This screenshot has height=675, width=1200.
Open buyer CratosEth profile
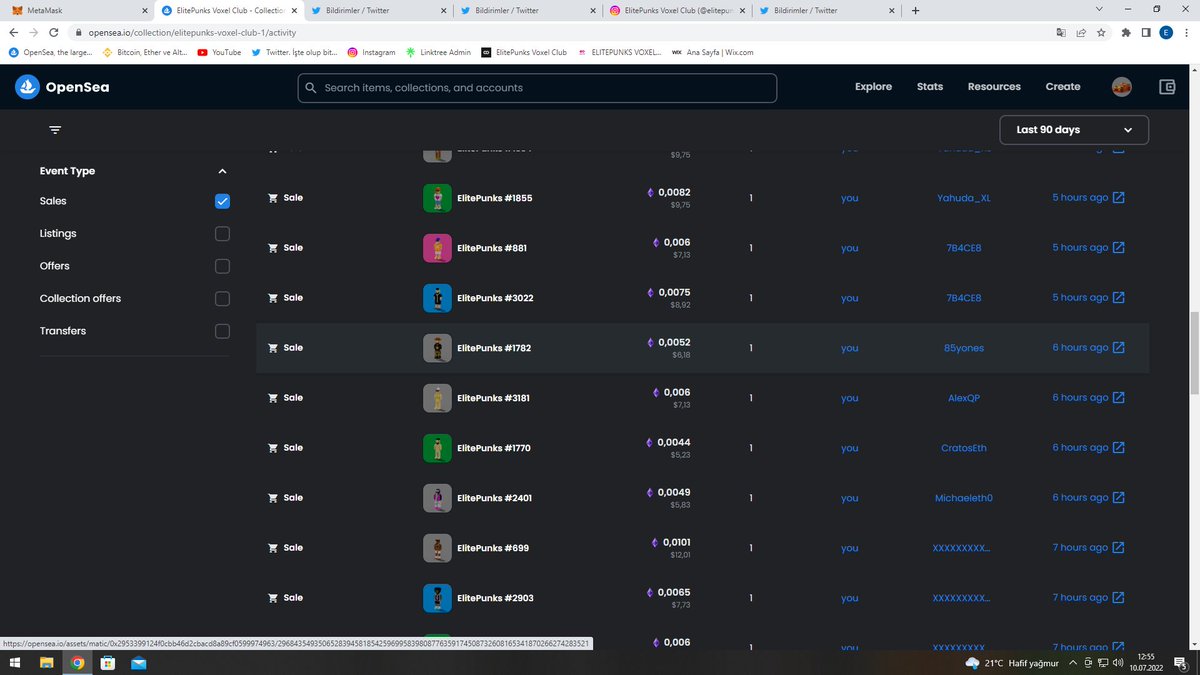[964, 448]
